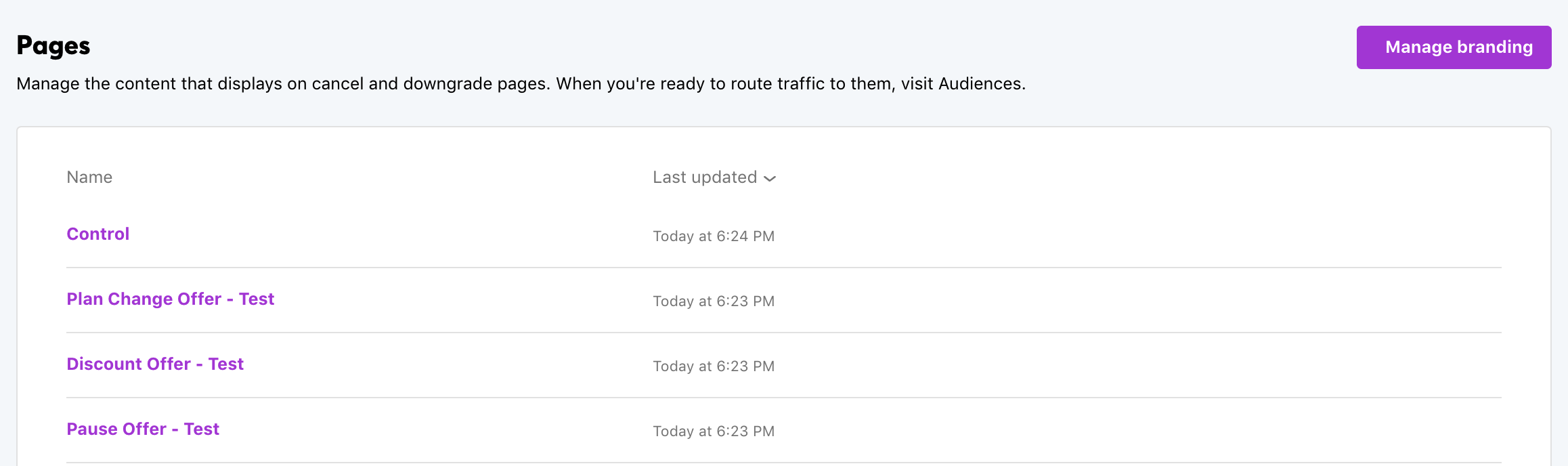Toggle sort arrow beside Last updated
The height and width of the screenshot is (466, 1568).
click(x=770, y=178)
